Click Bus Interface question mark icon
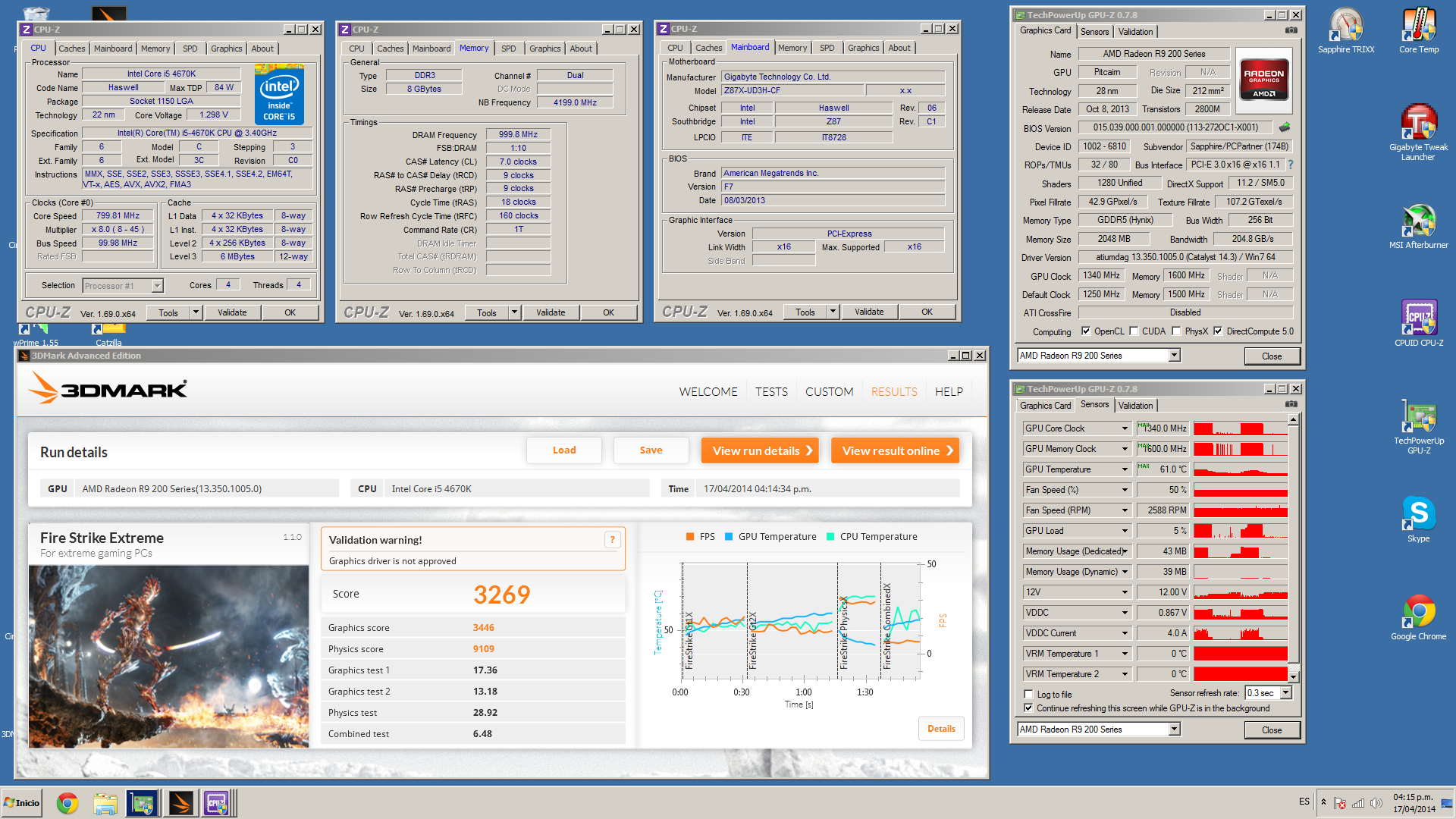Viewport: 1456px width, 819px height. pyautogui.click(x=1290, y=165)
